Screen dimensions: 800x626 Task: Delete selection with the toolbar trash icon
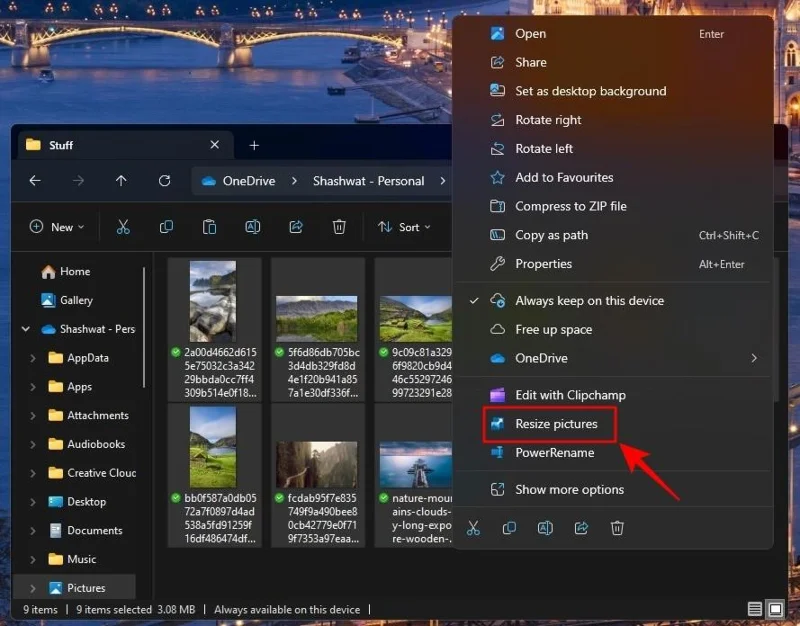point(339,227)
